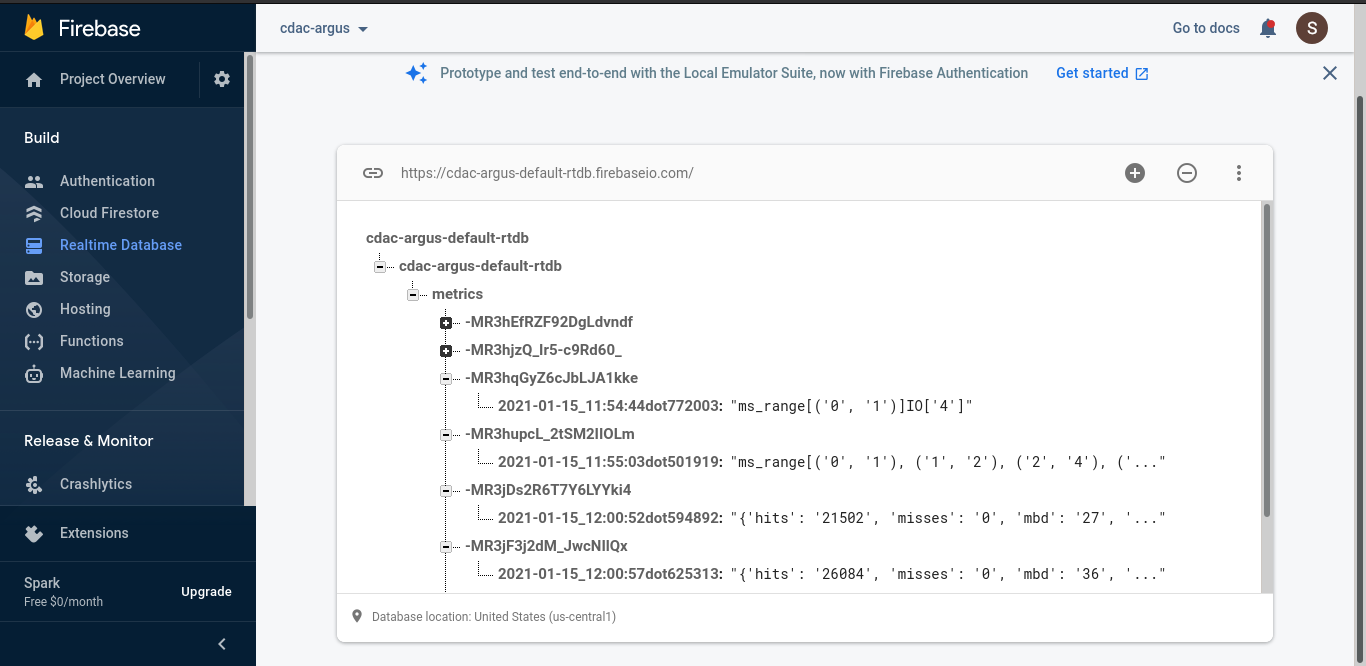Click the Storage folder icon

(x=34, y=278)
